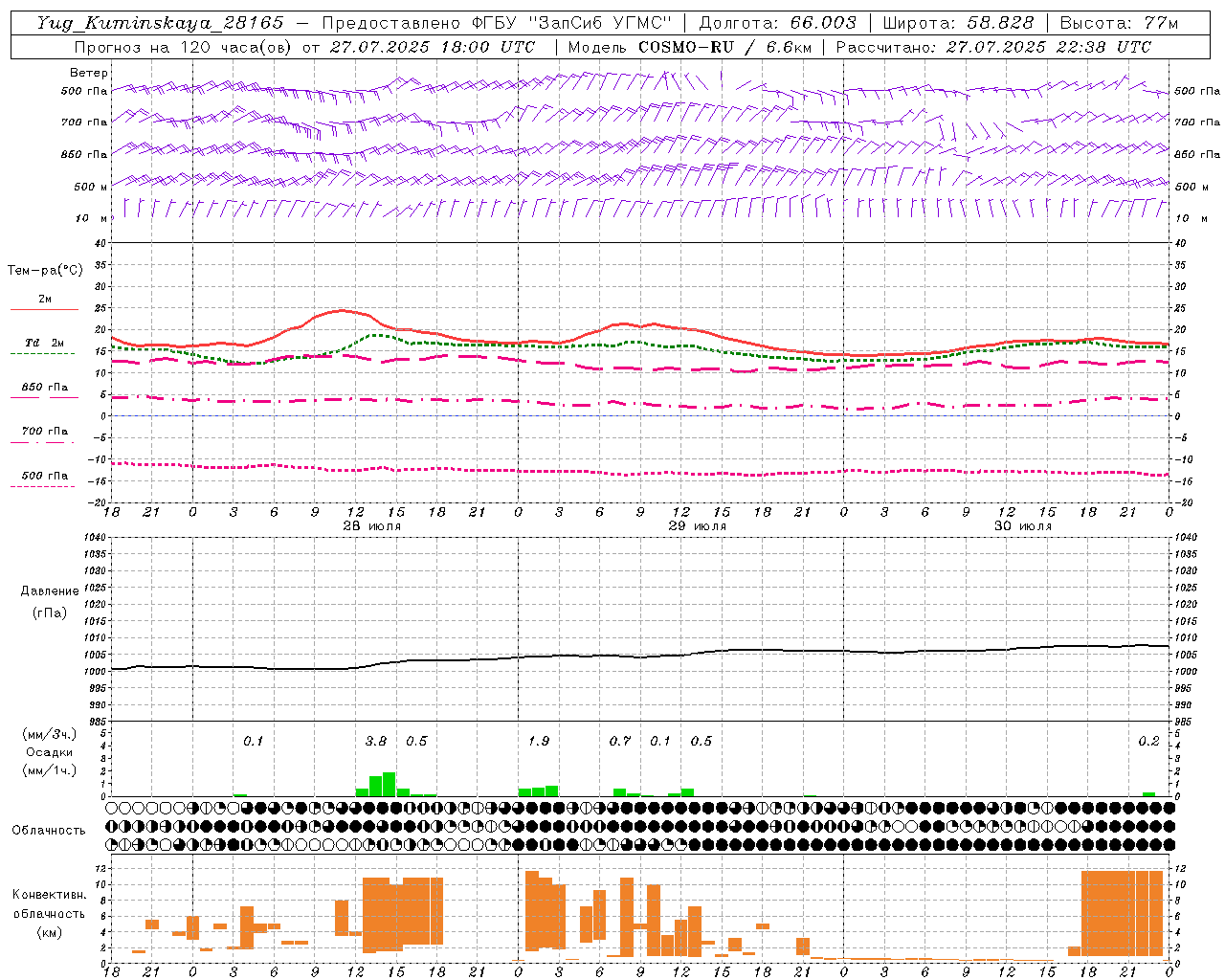Click the 3.8 precipitation total
1225x980 pixels.
tap(376, 741)
